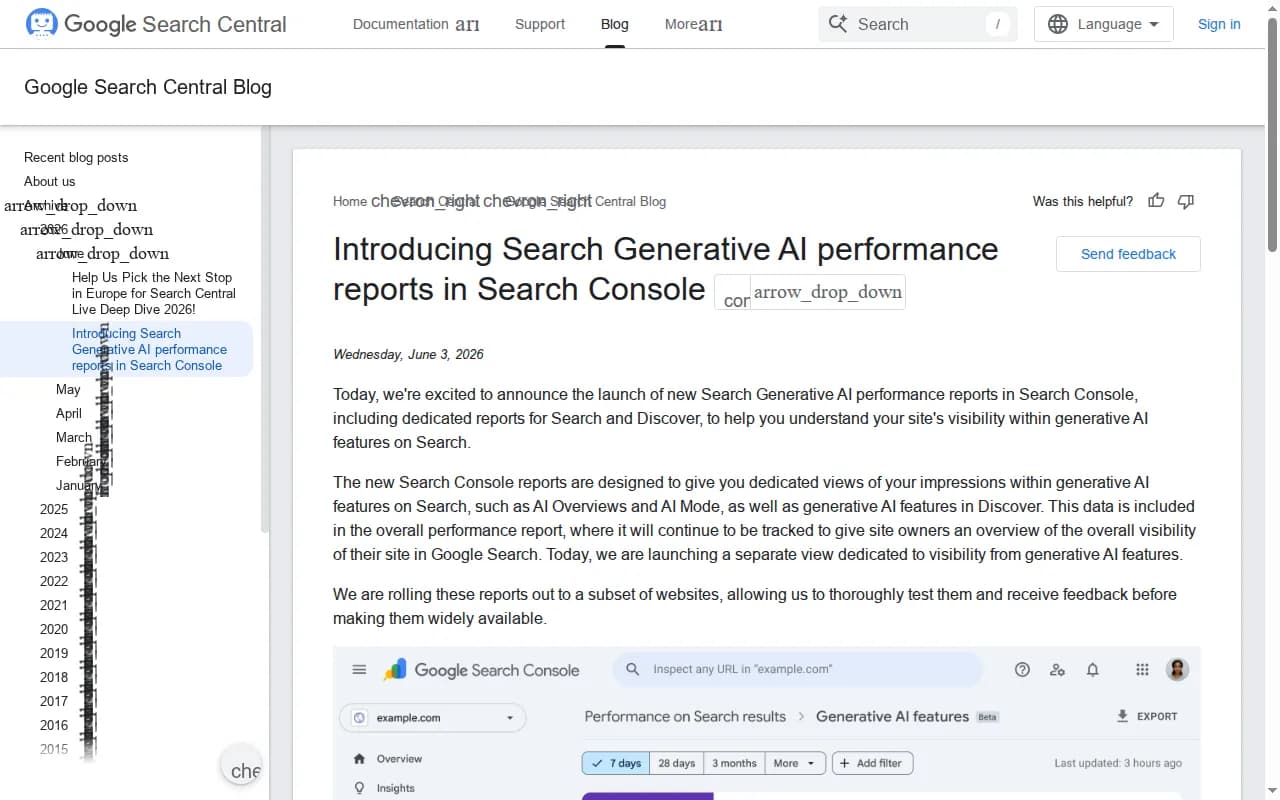Open the Support tab

coord(540,24)
